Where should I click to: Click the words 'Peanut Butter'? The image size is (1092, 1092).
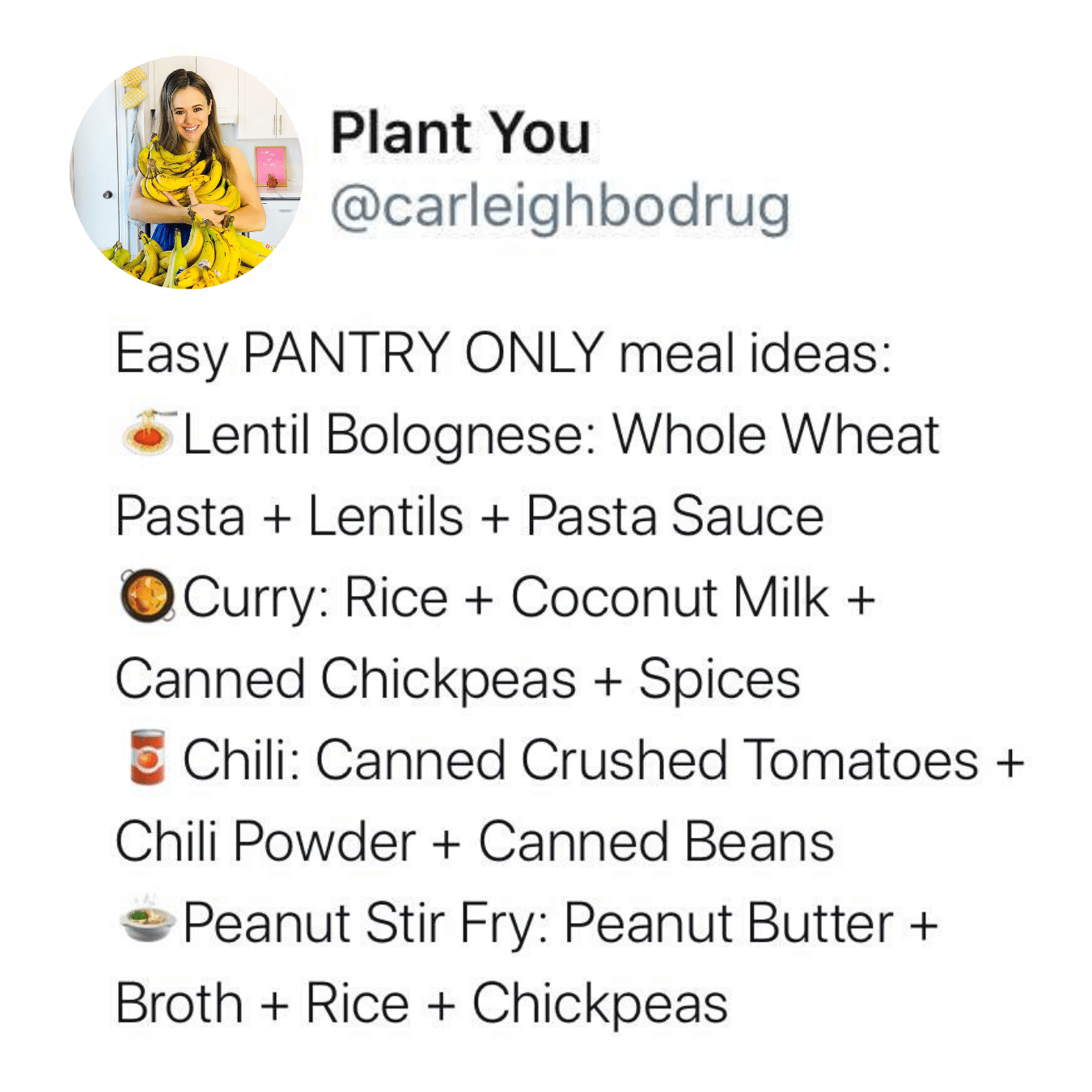pyautogui.click(x=729, y=923)
